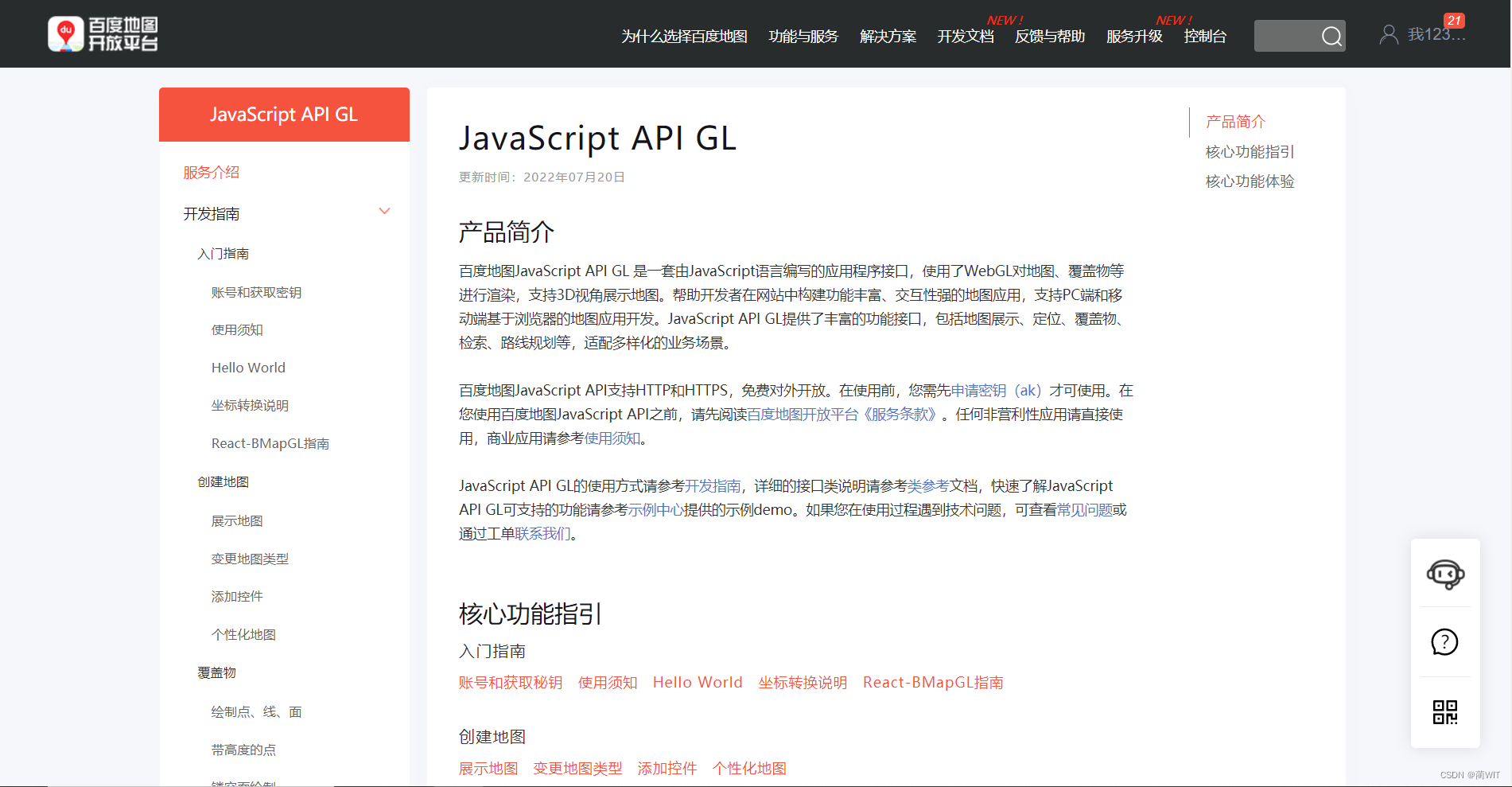The height and width of the screenshot is (787, 1512).
Task: Open 带高度的点 sidebar item
Action: pyautogui.click(x=243, y=750)
